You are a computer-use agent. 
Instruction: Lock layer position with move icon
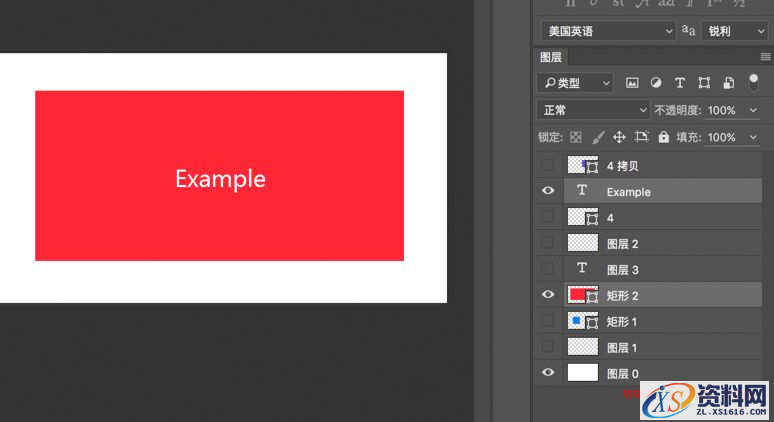tap(619, 137)
